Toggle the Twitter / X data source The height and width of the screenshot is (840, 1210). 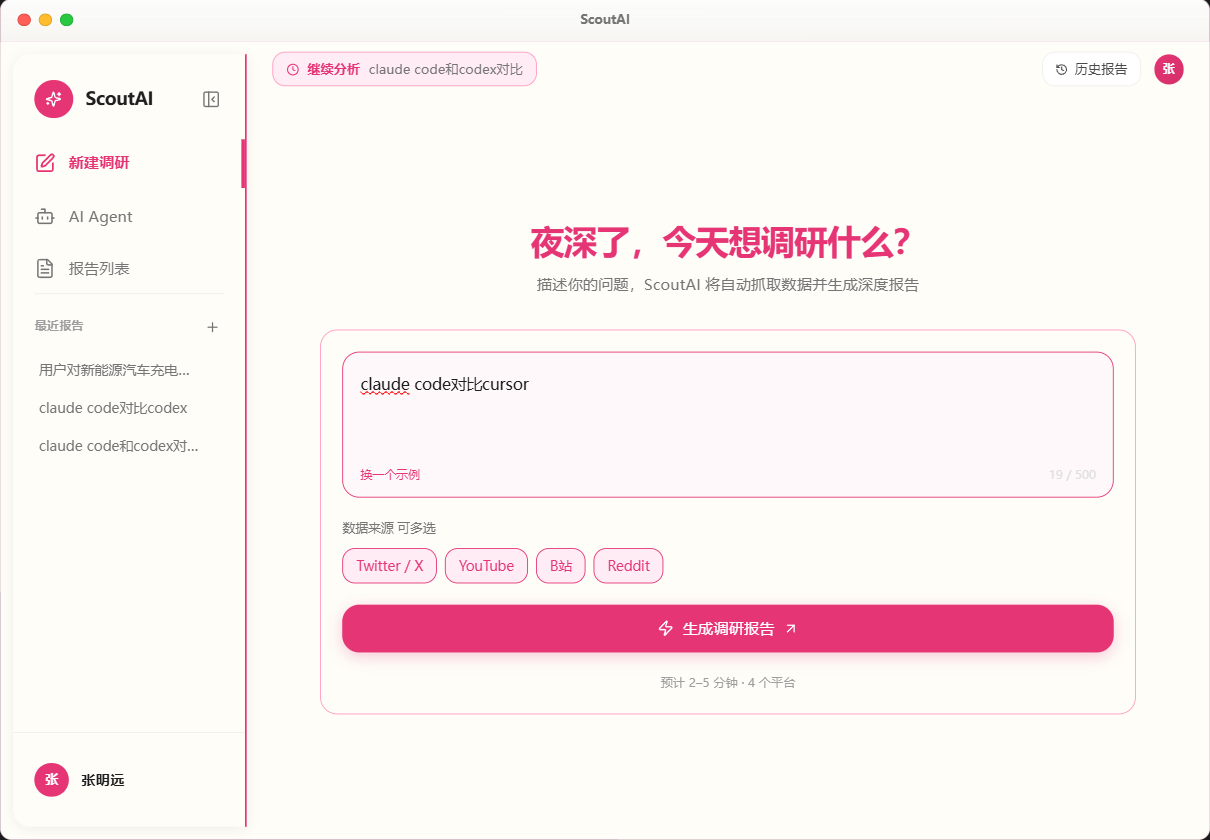(x=390, y=566)
